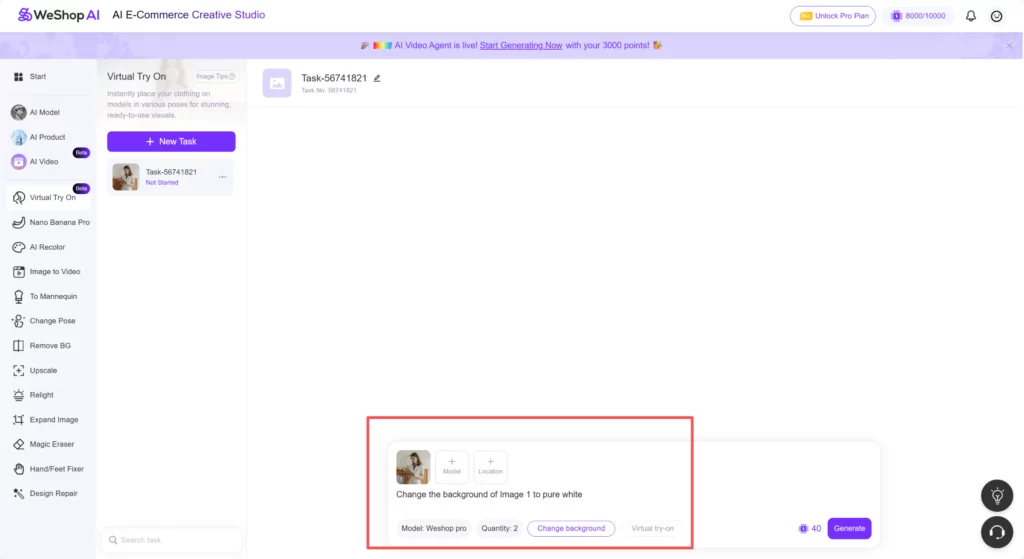1024x559 pixels.
Task: Open AI Recolor tool
Action: point(39,247)
